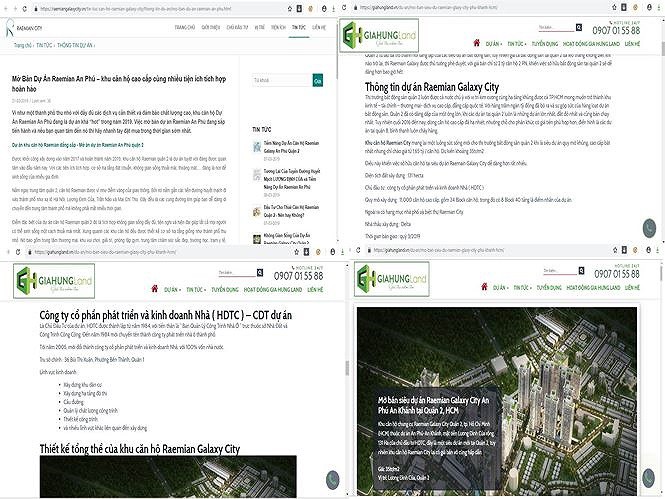Click the red home icon on the 'Thông tin dự án' page
The image size is (665, 499).
tap(477, 43)
